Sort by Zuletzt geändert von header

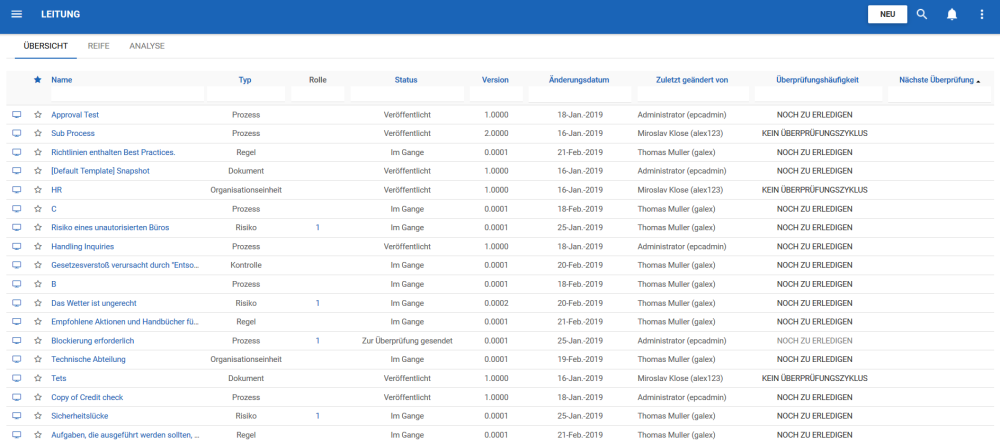(x=692, y=80)
